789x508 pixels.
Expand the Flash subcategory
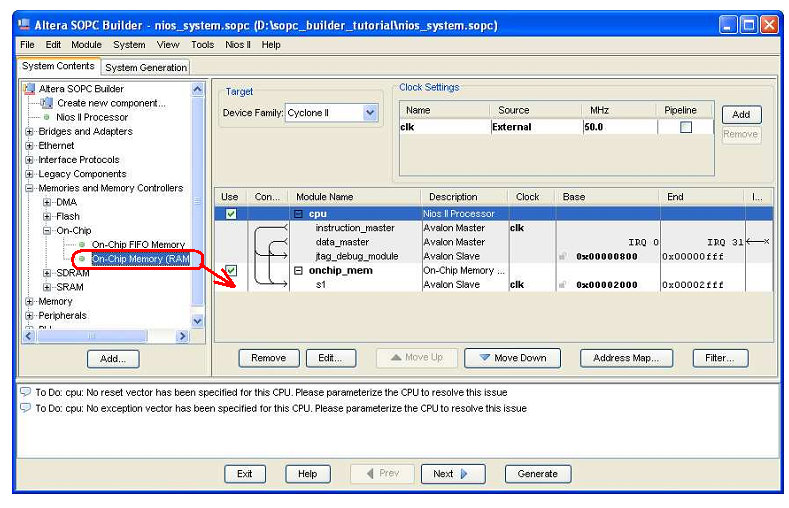click(x=47, y=216)
